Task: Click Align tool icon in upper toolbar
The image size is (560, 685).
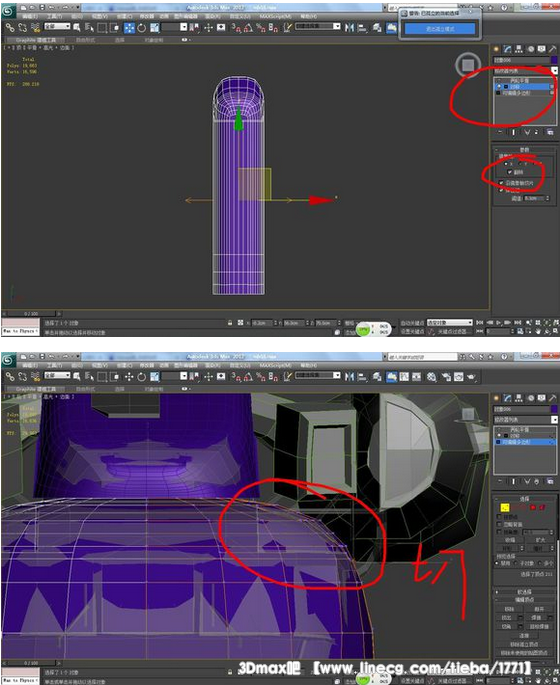Action: coord(362,28)
